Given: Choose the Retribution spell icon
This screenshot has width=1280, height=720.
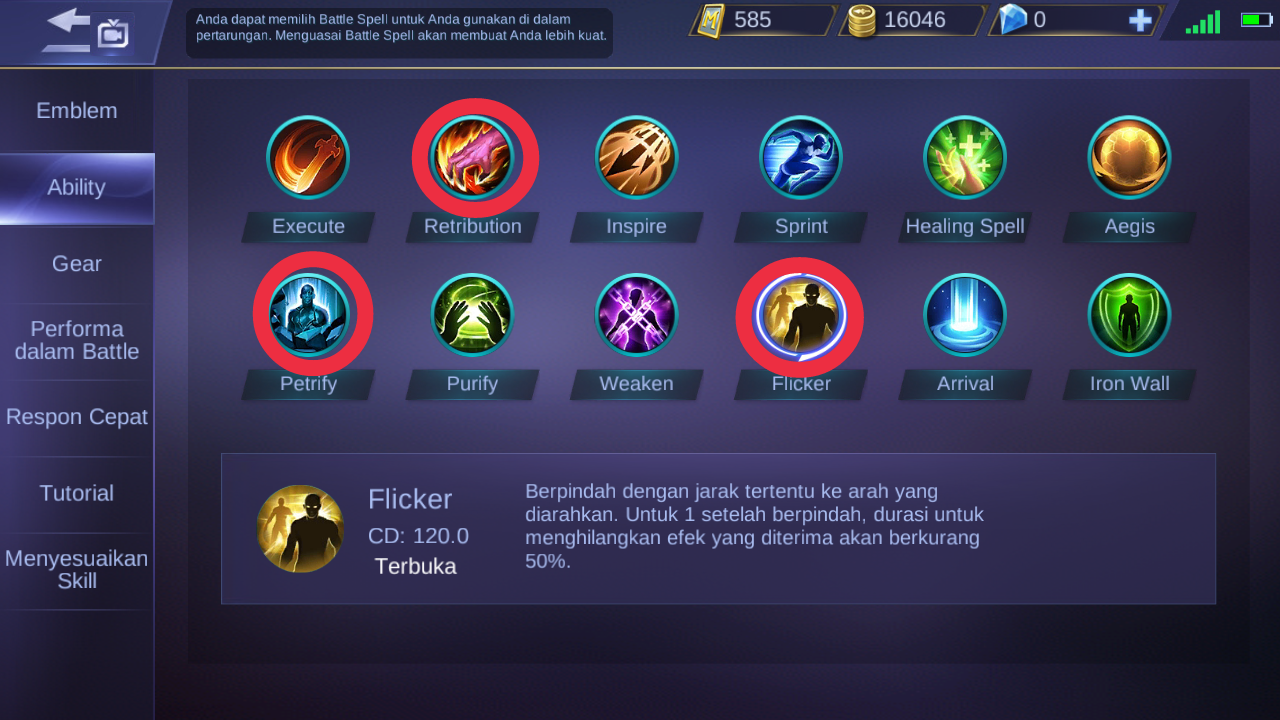Looking at the screenshot, I should [472, 158].
